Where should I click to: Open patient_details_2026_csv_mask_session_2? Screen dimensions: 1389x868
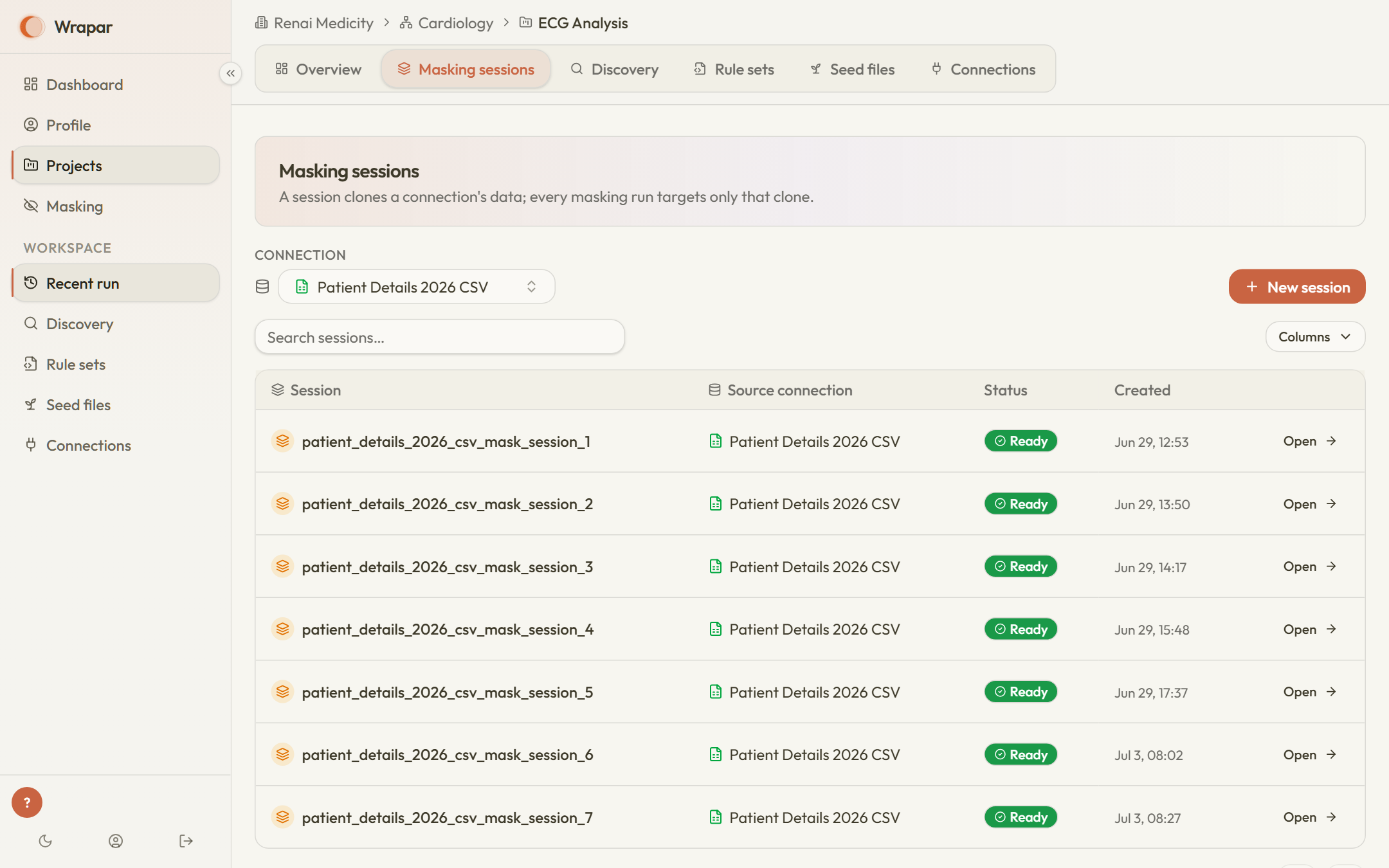[x=1310, y=504]
